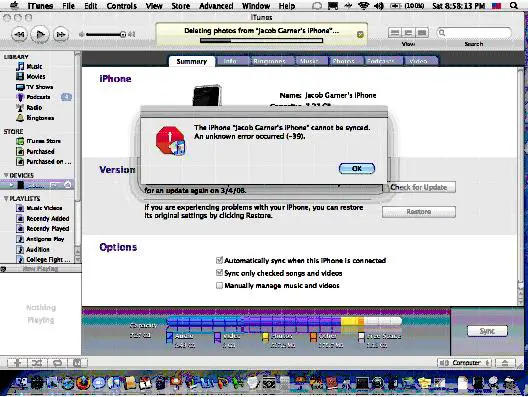Open Podcasts in the sidebar
Image resolution: width=528 pixels, height=397 pixels.
click(x=38, y=97)
